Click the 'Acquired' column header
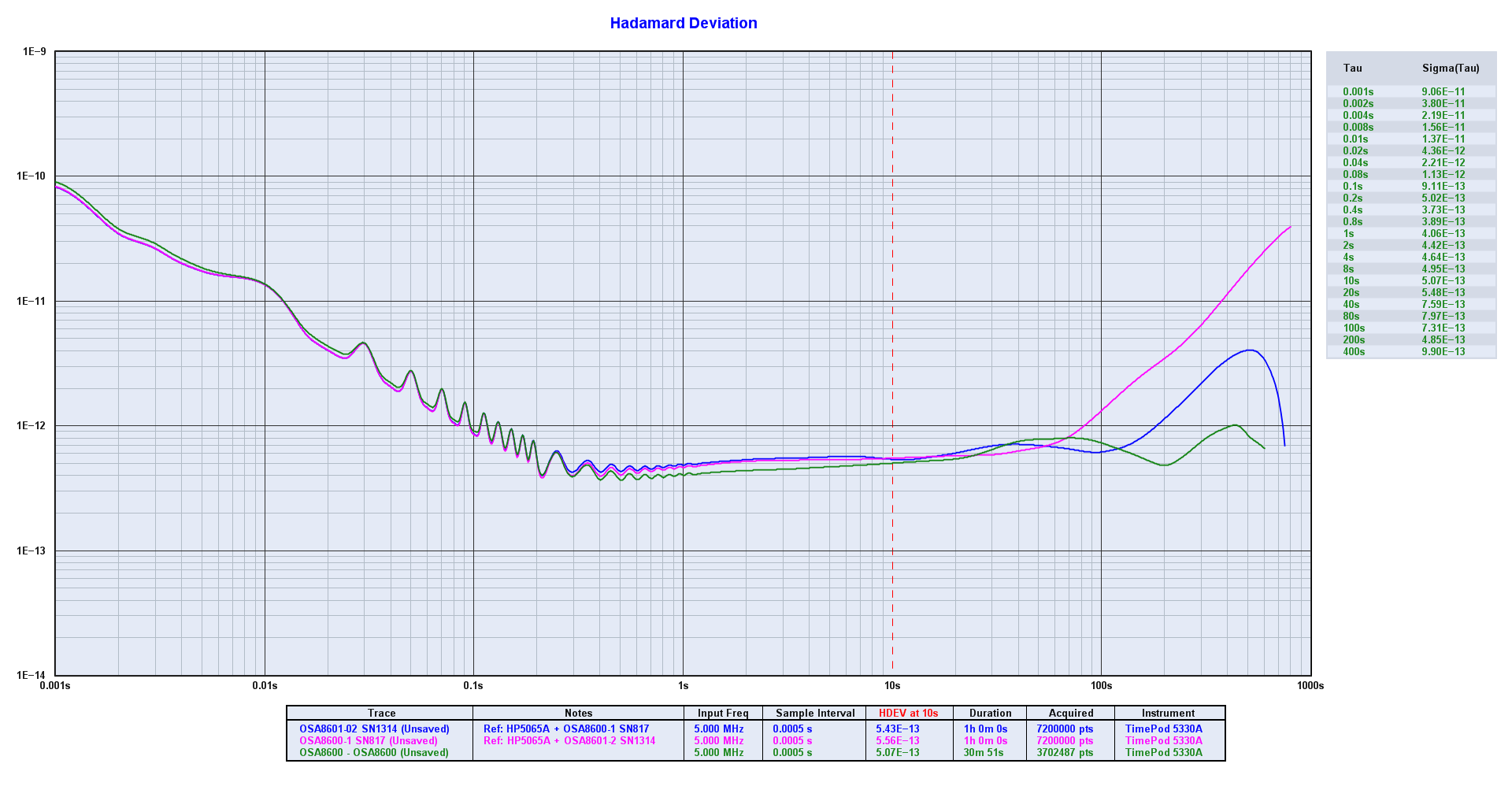Viewport: 1512px width, 786px height. [1070, 713]
